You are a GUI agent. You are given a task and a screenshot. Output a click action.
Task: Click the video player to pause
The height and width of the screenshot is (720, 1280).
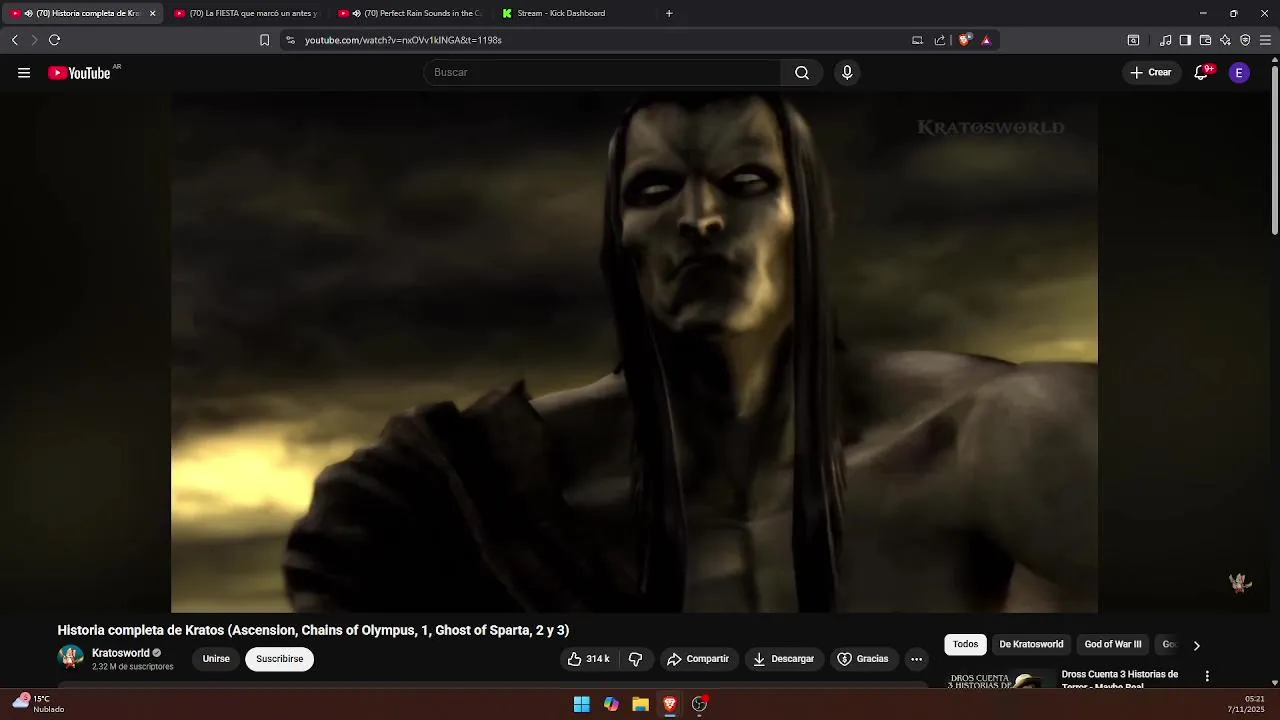pos(634,352)
